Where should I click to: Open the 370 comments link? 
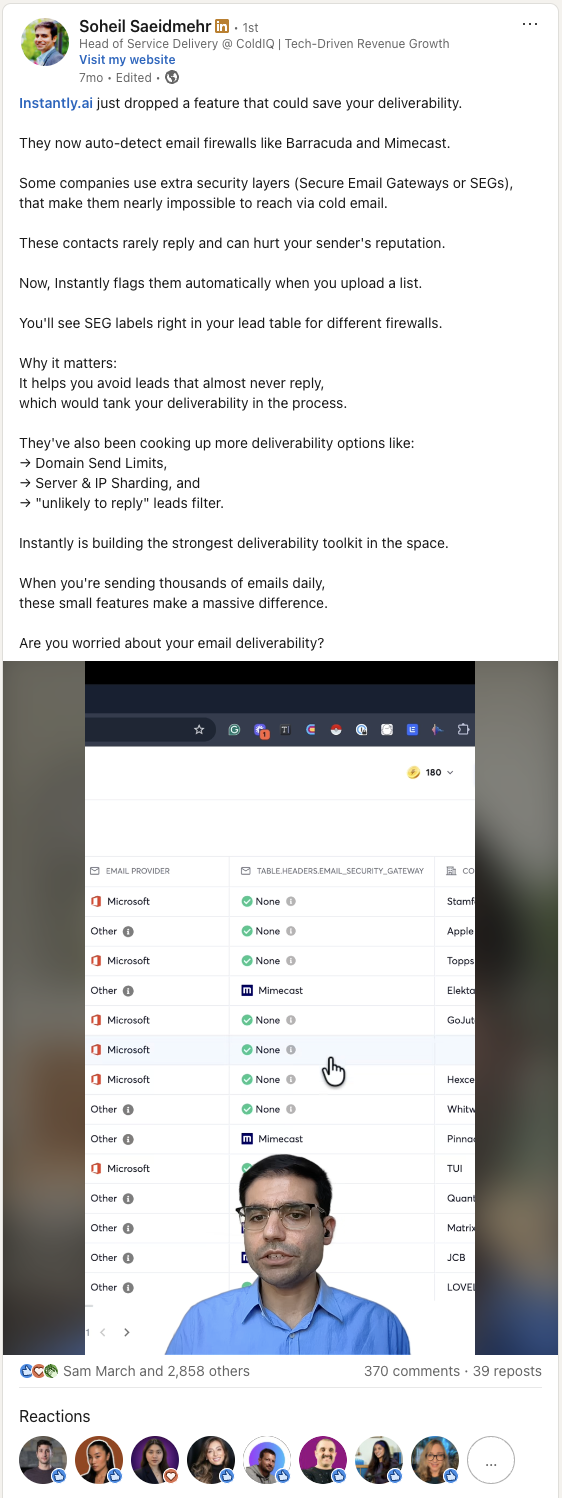(411, 1371)
